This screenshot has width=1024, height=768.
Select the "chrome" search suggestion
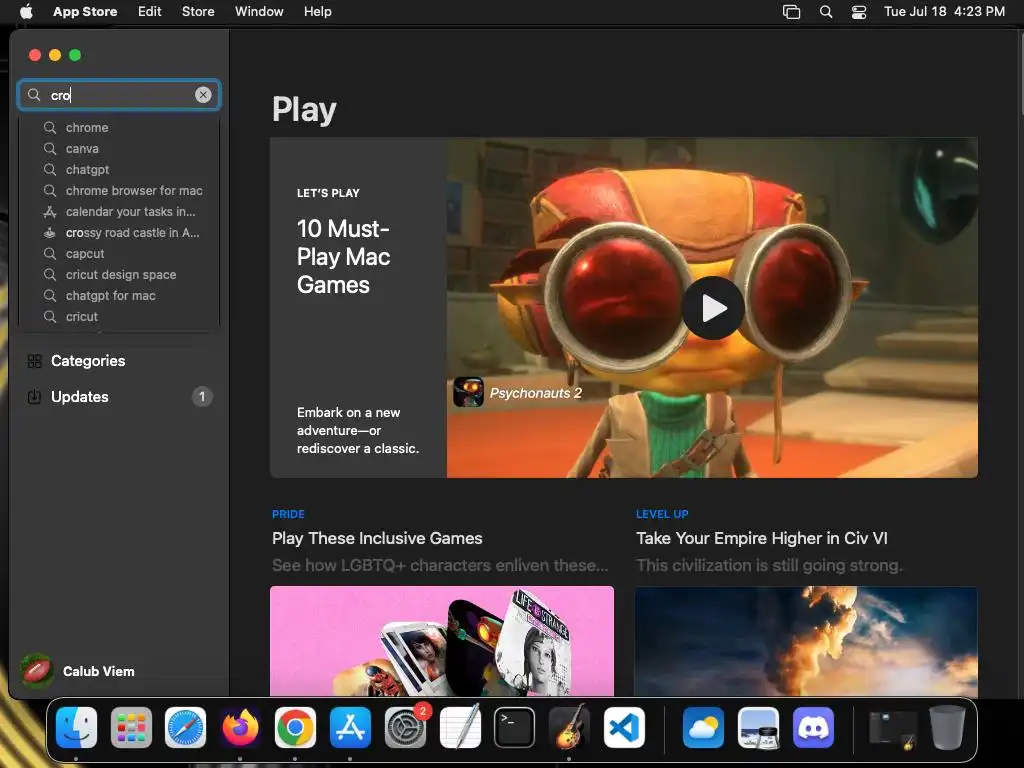pos(119,127)
